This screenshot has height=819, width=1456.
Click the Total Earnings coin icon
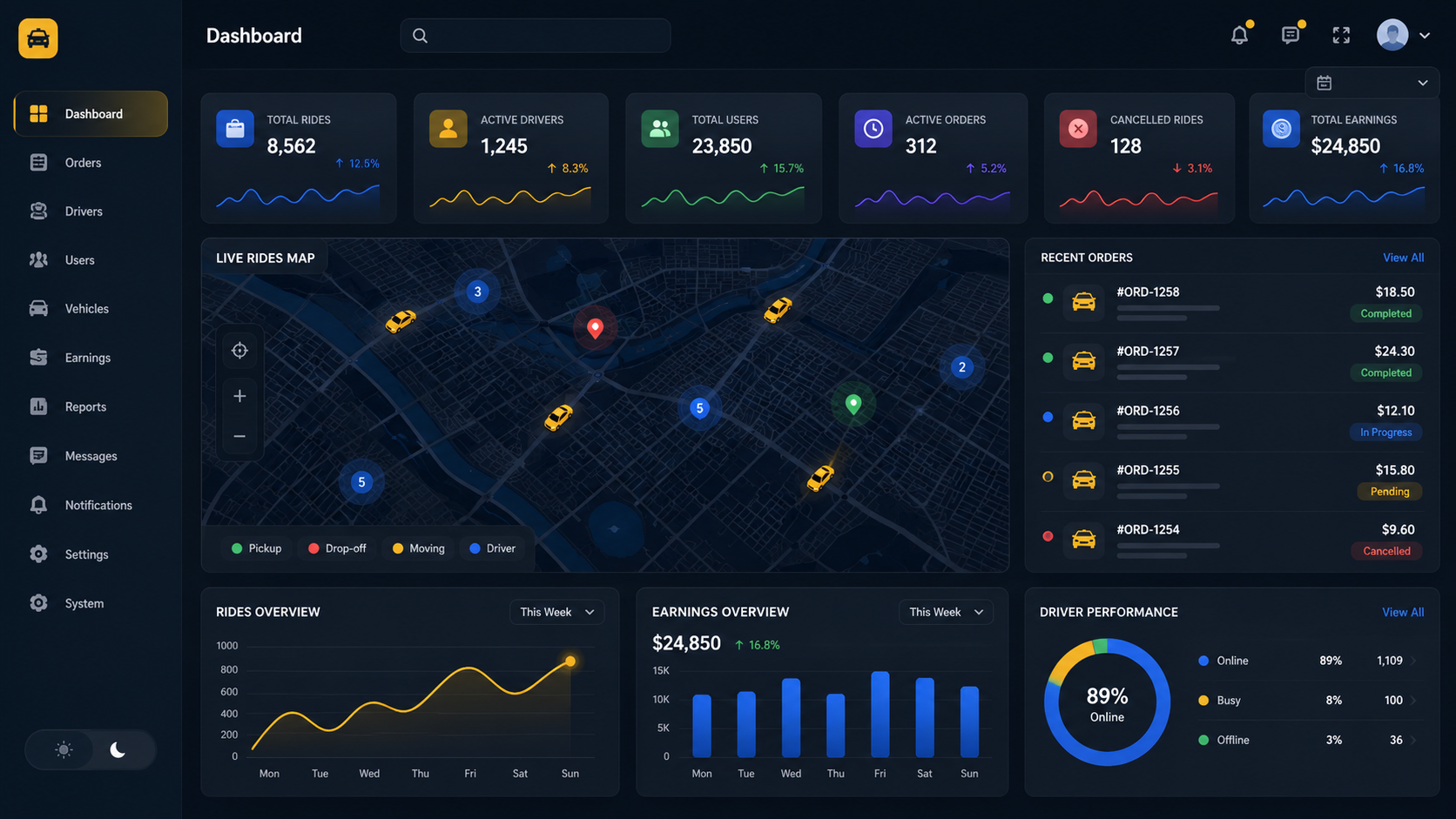pyautogui.click(x=1282, y=129)
